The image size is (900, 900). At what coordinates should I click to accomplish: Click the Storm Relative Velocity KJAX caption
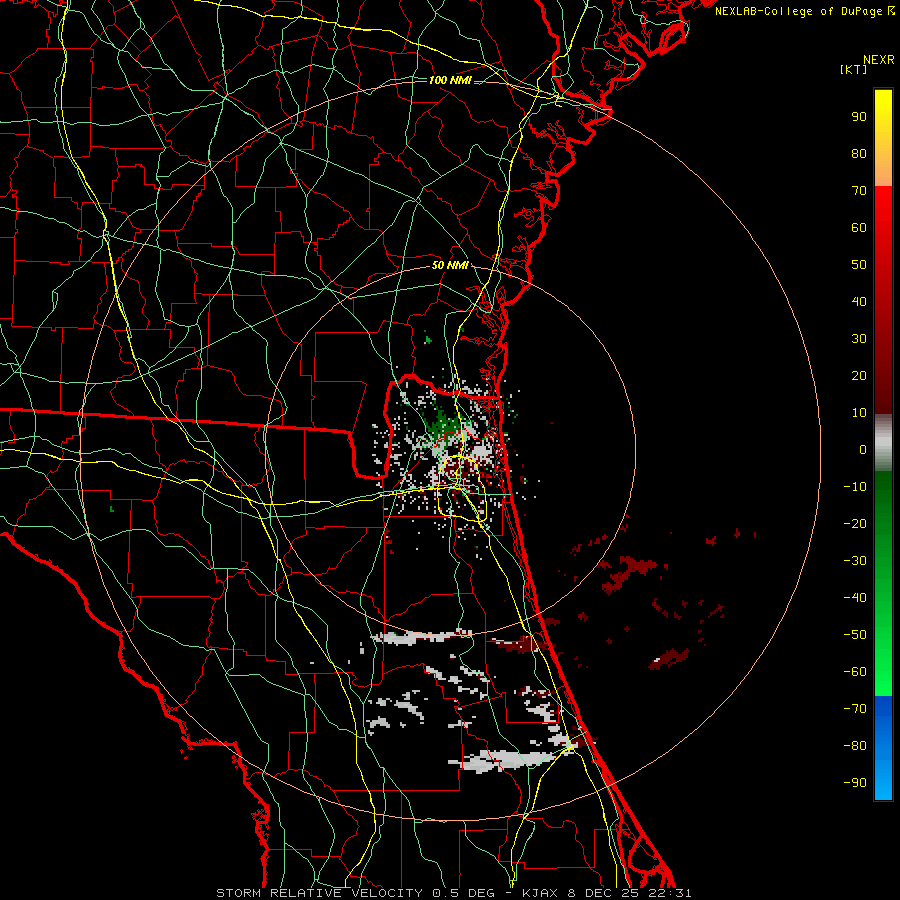pyautogui.click(x=454, y=893)
